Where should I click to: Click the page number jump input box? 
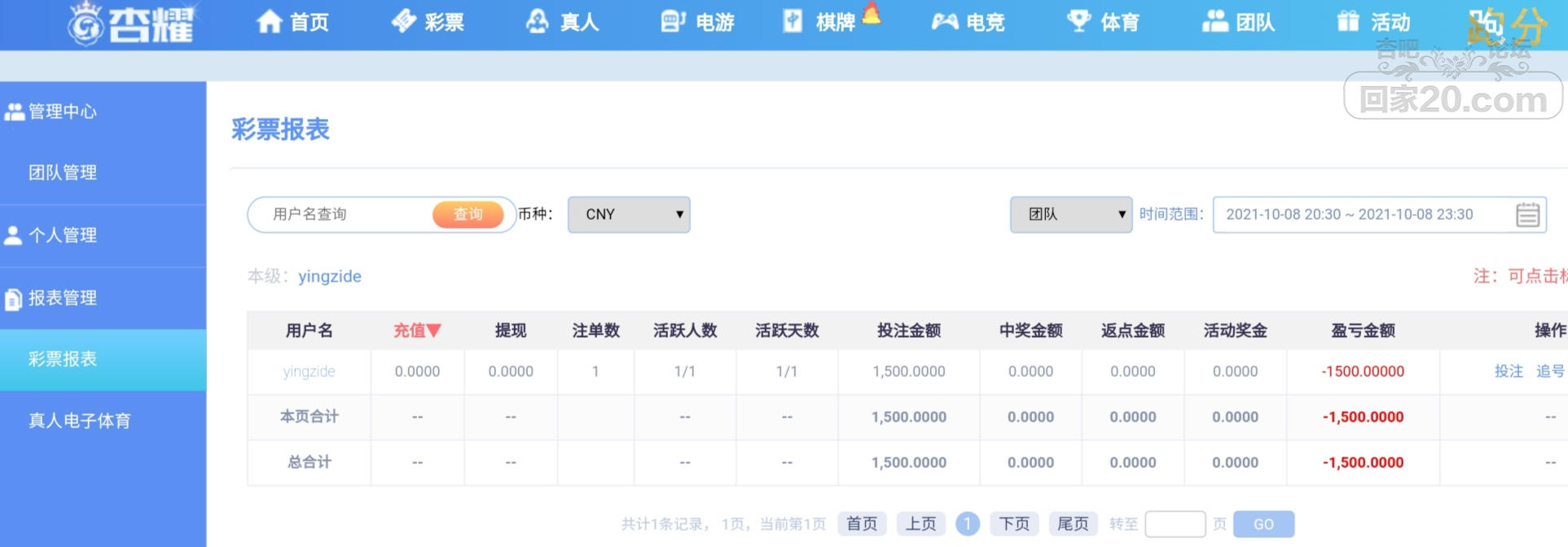[1175, 524]
